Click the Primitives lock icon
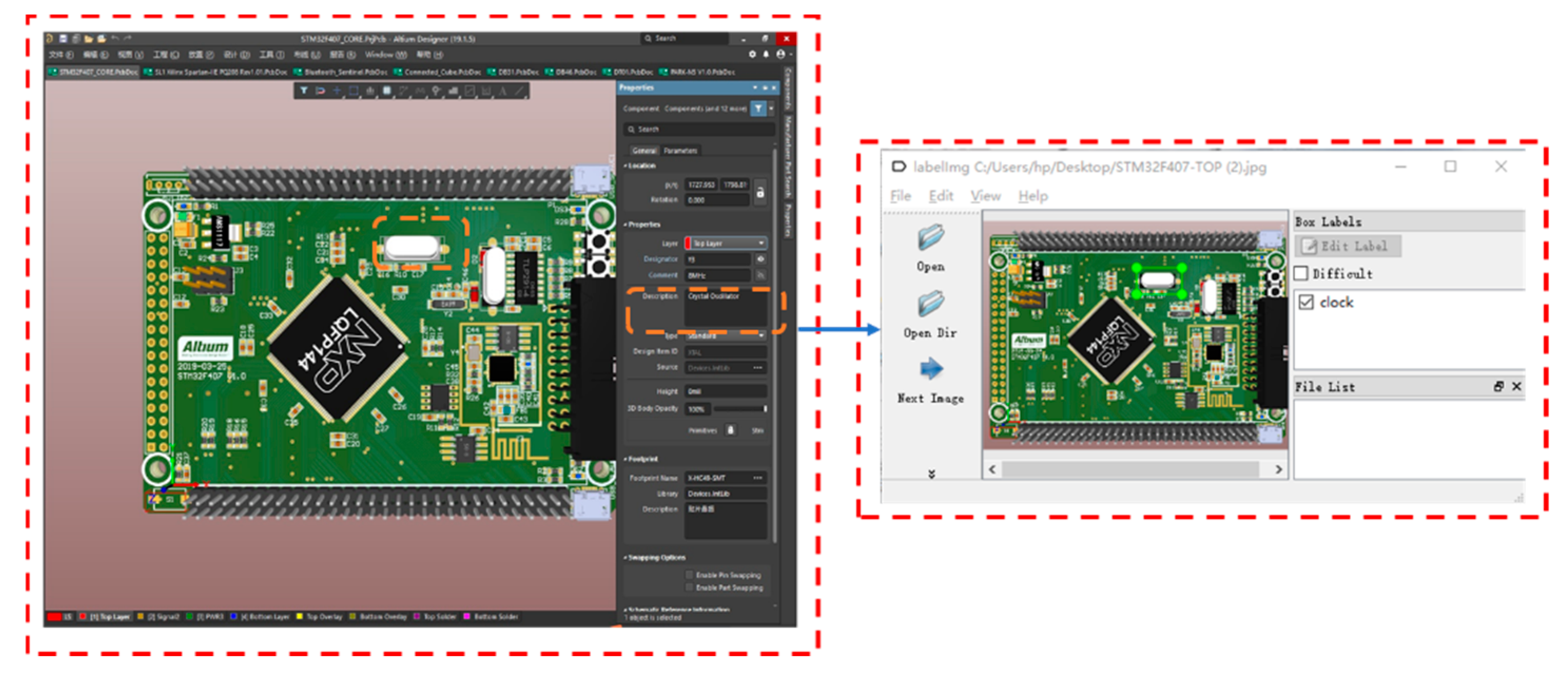Viewport: 1568px width, 684px height. point(731,430)
